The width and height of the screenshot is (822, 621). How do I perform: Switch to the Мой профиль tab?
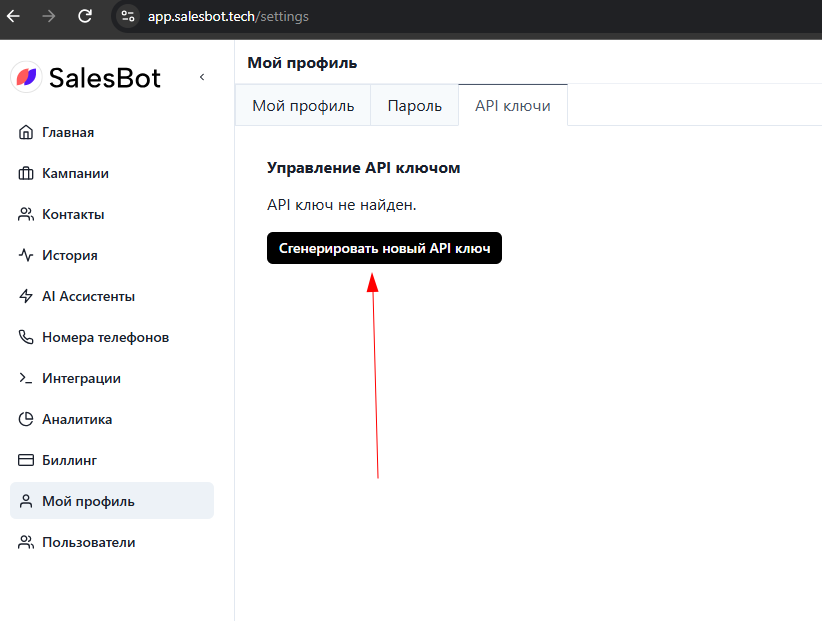[x=303, y=105]
